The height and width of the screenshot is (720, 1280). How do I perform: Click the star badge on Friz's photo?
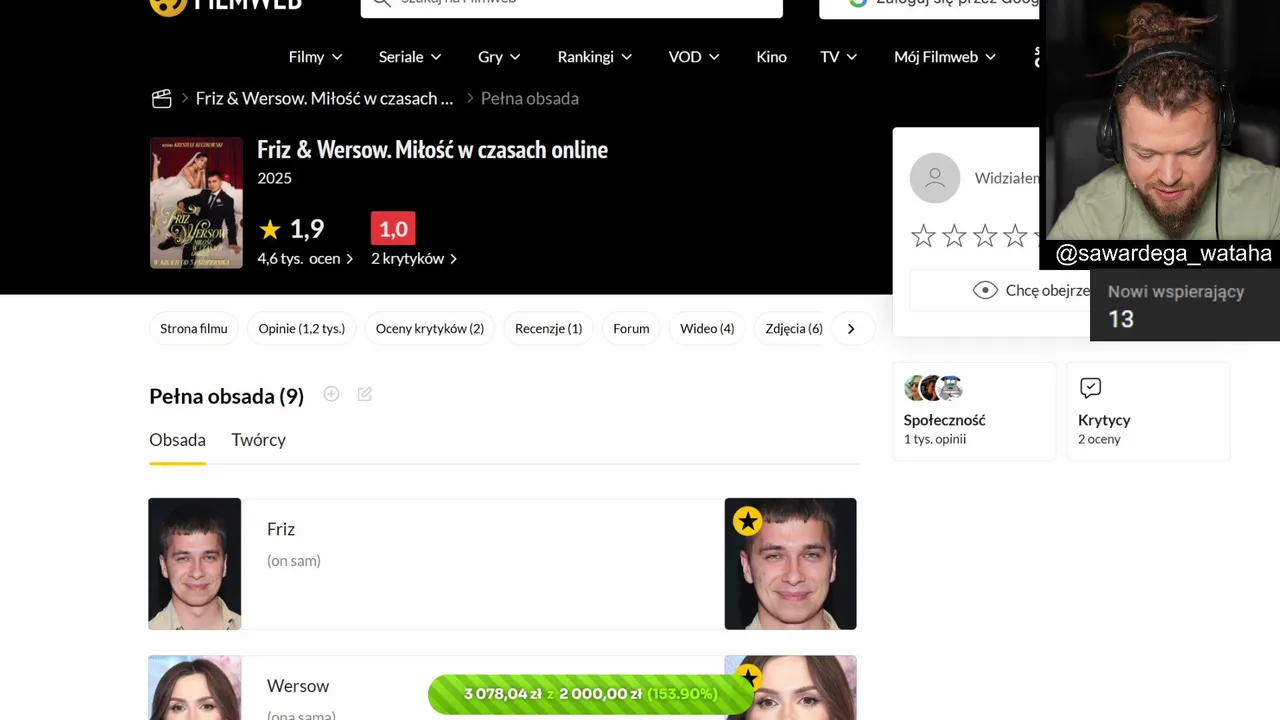click(747, 521)
